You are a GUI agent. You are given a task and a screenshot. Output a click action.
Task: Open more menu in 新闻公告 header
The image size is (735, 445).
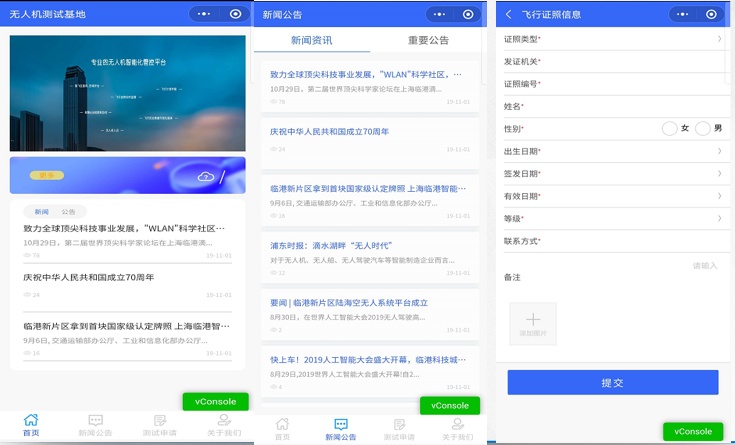point(439,15)
